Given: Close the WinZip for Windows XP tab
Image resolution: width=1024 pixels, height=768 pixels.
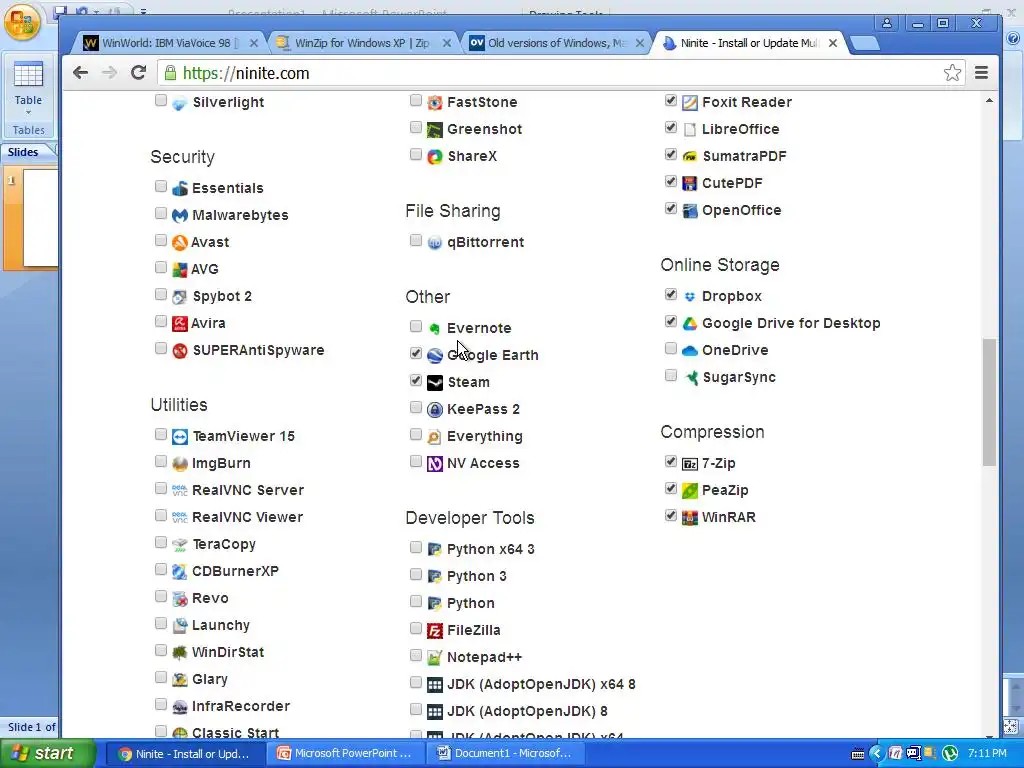Looking at the screenshot, I should 447,43.
